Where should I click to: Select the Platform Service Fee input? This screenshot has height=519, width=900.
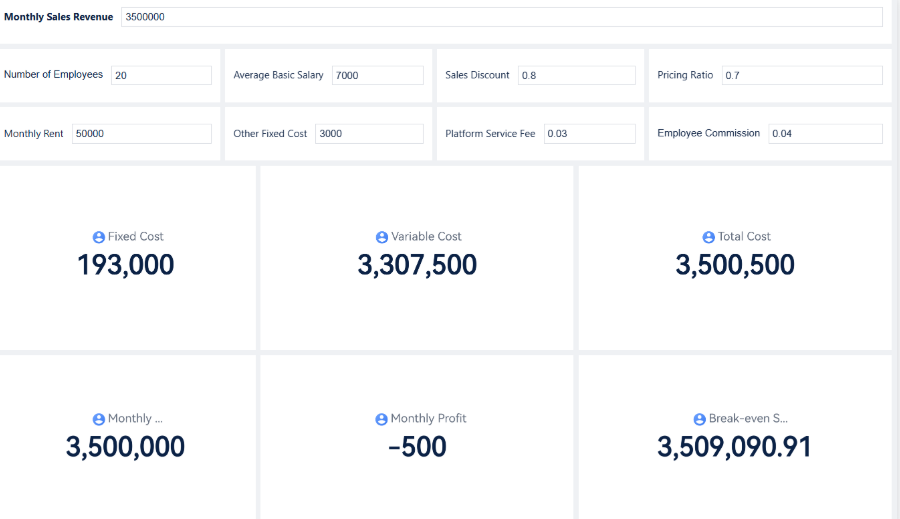coord(589,133)
